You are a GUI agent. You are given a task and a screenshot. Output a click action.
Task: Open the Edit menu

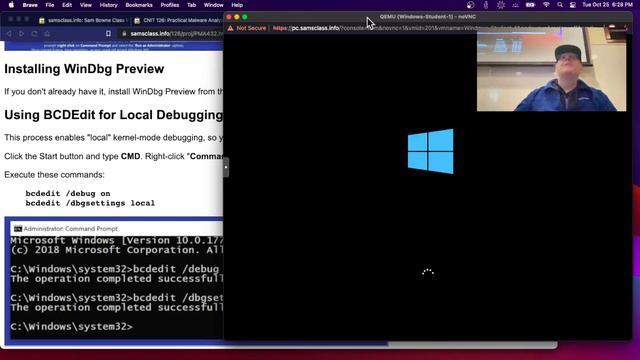tap(67, 5)
